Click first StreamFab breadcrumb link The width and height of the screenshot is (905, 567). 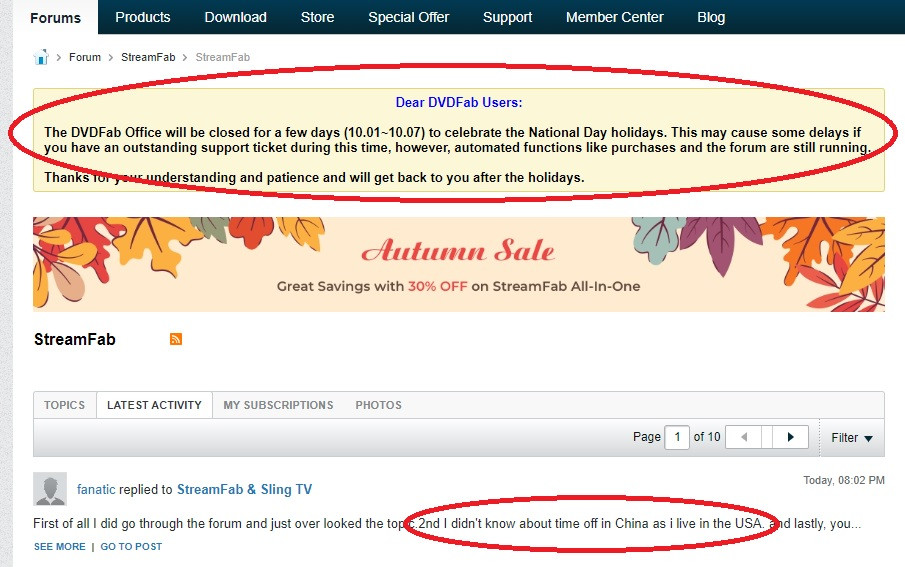coord(148,57)
